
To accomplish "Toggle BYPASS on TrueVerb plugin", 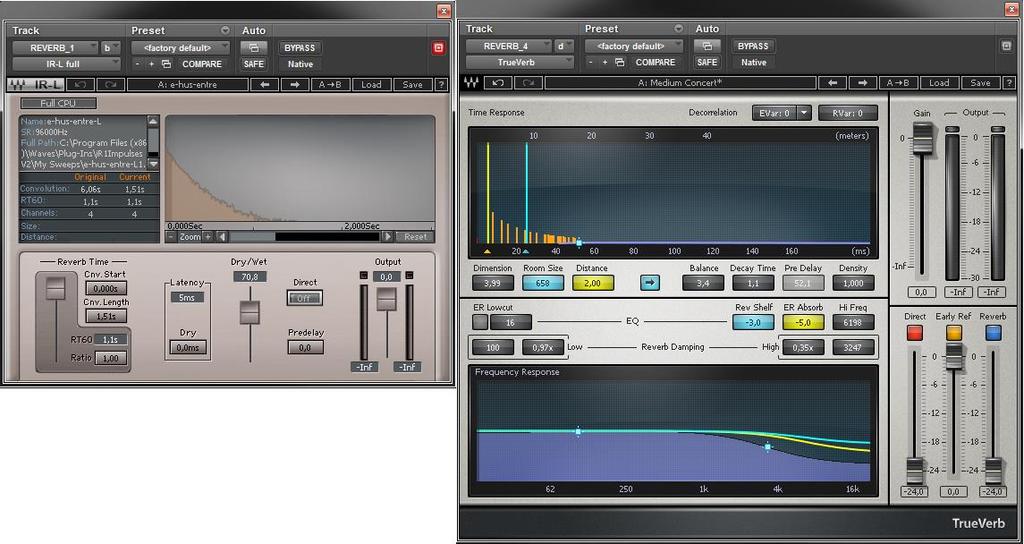I will click(753, 46).
